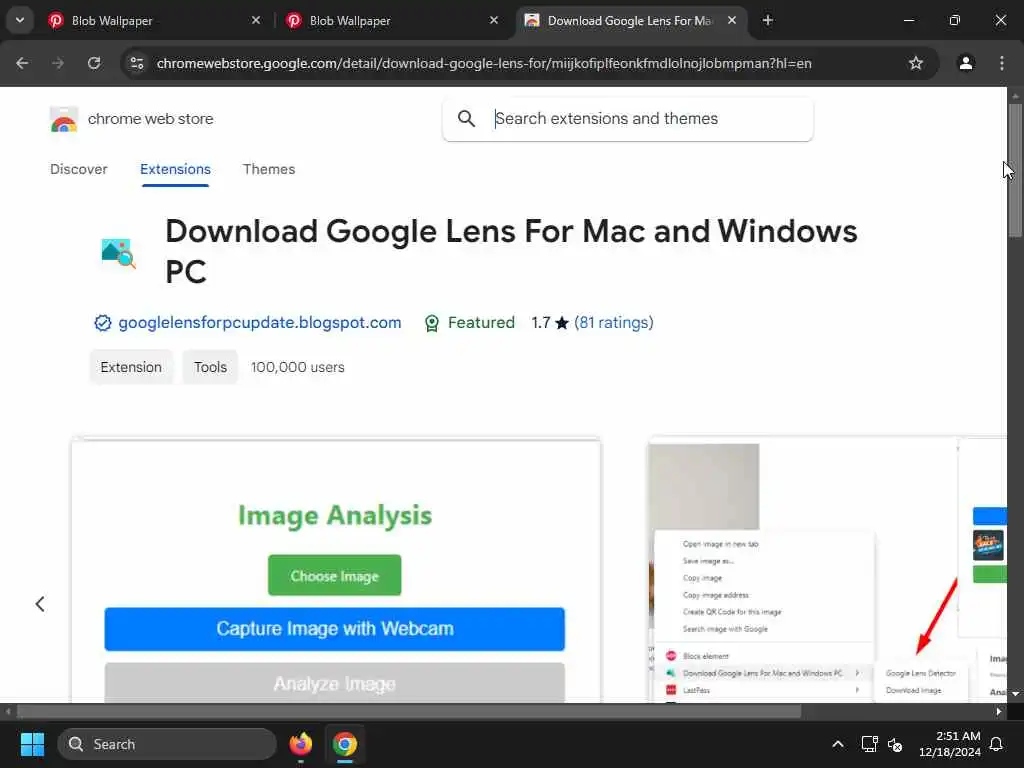Open Firefox from the taskbar
The image size is (1024, 768).
click(301, 744)
